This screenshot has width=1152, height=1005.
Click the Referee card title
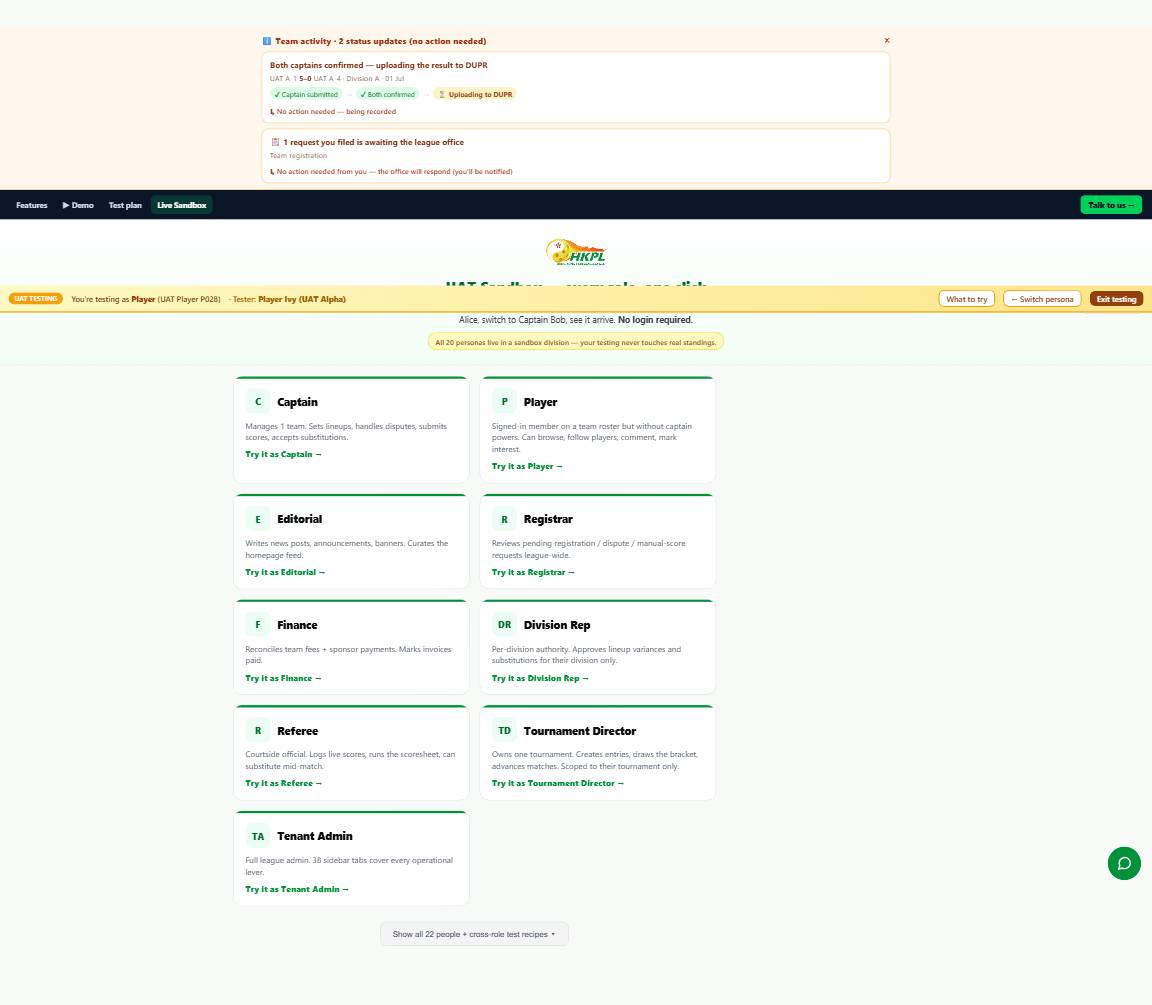pyautogui.click(x=298, y=731)
